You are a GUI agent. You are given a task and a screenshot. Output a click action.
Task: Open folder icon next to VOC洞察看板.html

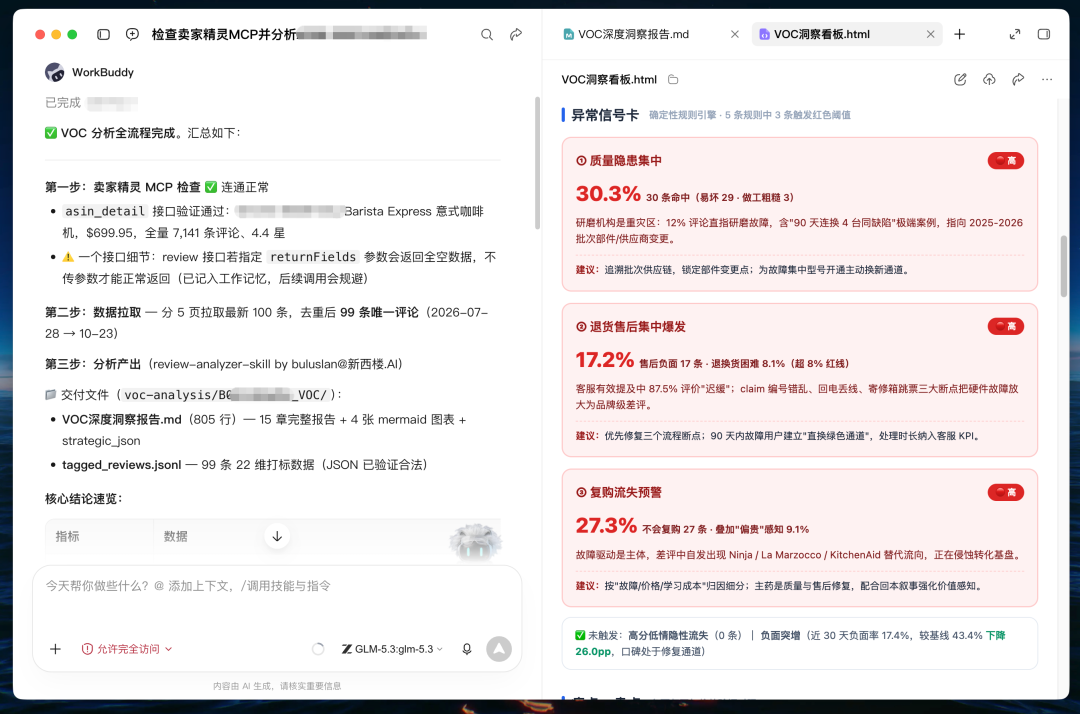tap(673, 80)
